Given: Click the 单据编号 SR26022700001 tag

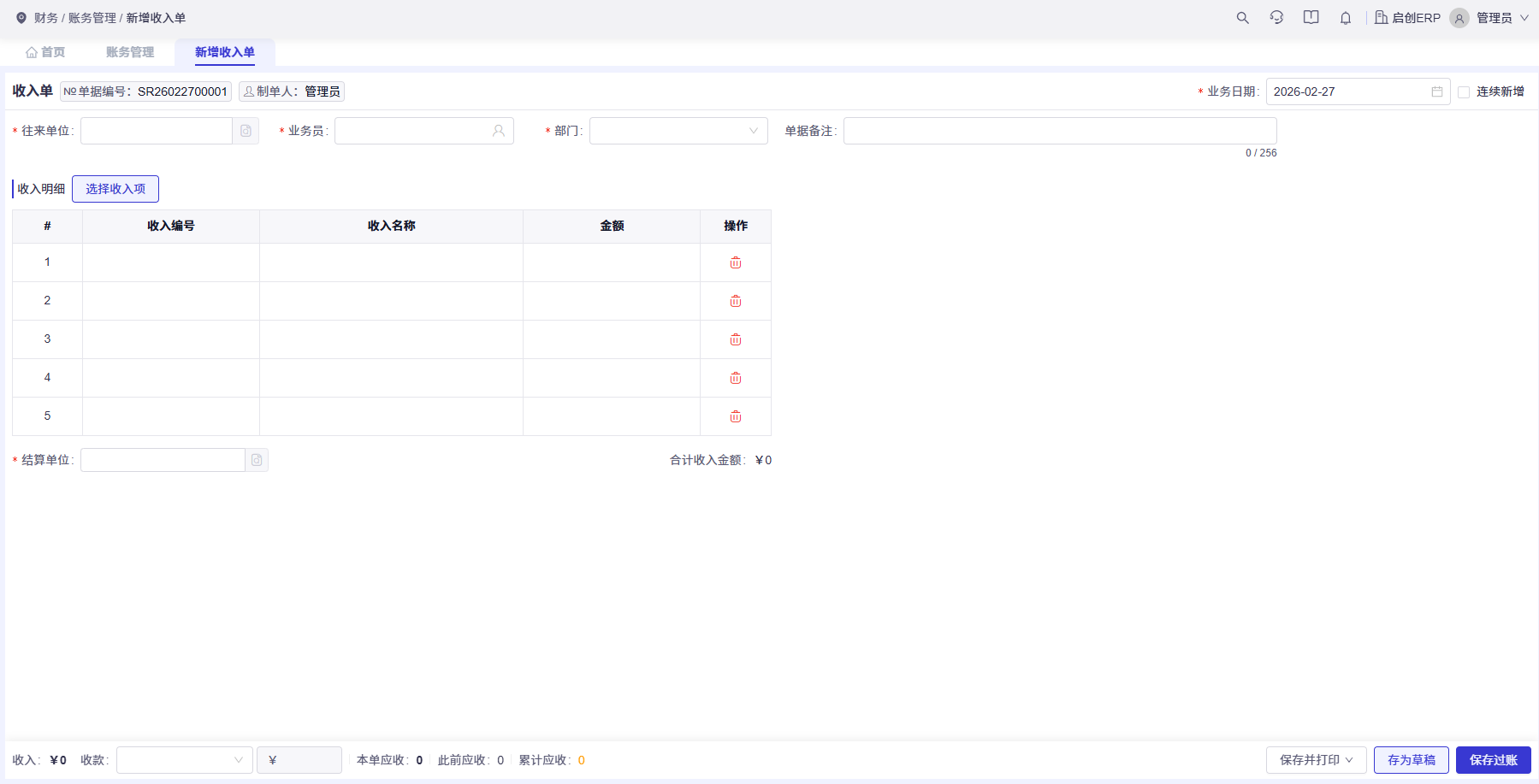Looking at the screenshot, I should coord(145,91).
